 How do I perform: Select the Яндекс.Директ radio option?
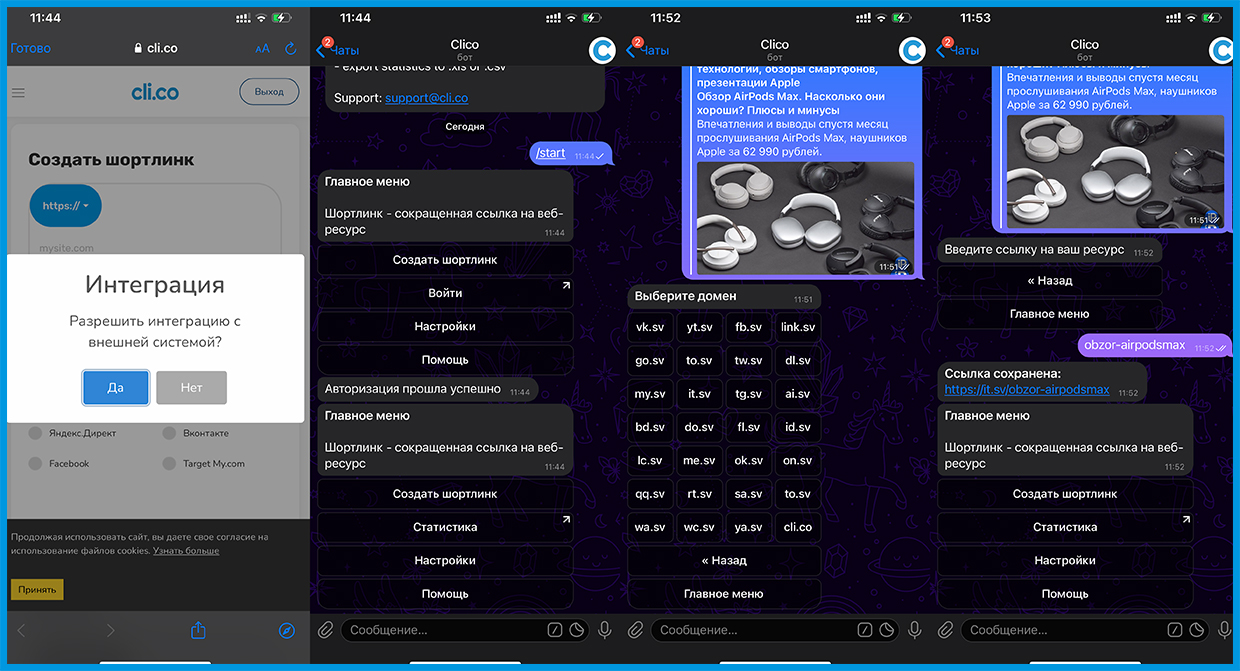[x=36, y=433]
